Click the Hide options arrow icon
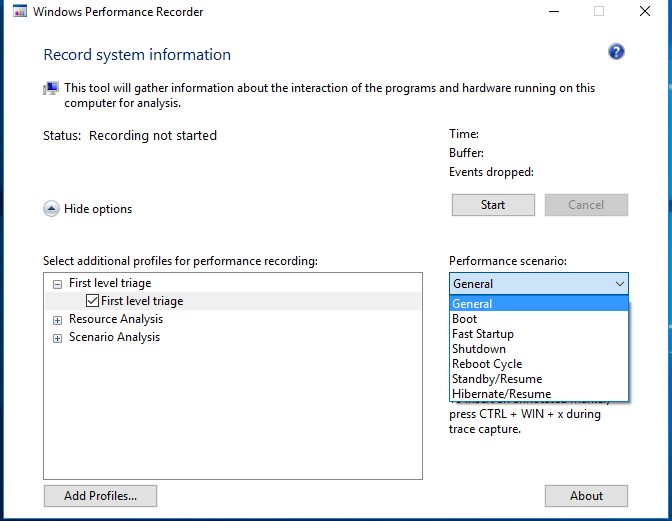The width and height of the screenshot is (672, 521). pos(51,209)
